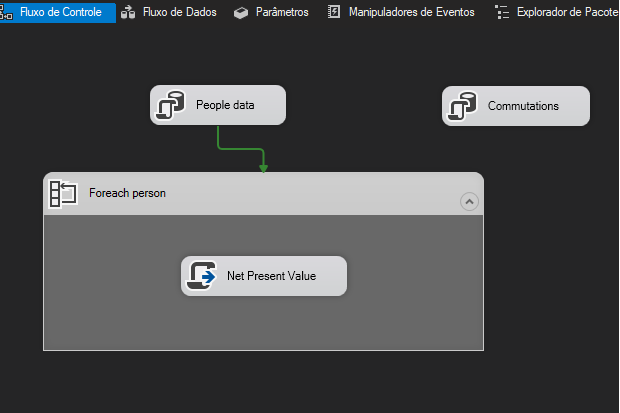Image resolution: width=620 pixels, height=413 pixels.
Task: Click the Fluxo de Dados tab icon
Action: (128, 12)
